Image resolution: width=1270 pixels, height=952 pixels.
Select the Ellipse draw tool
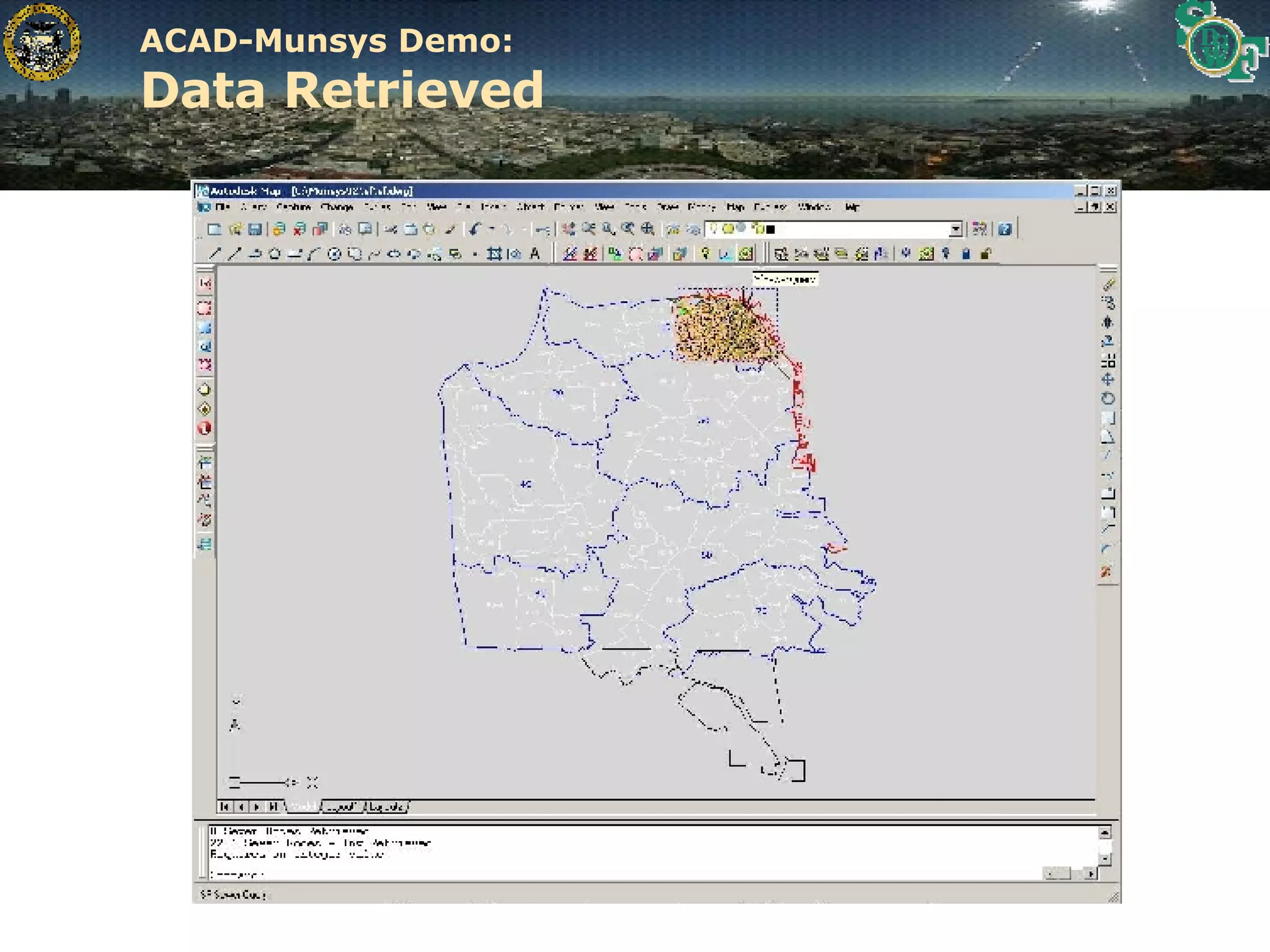pyautogui.click(x=394, y=253)
